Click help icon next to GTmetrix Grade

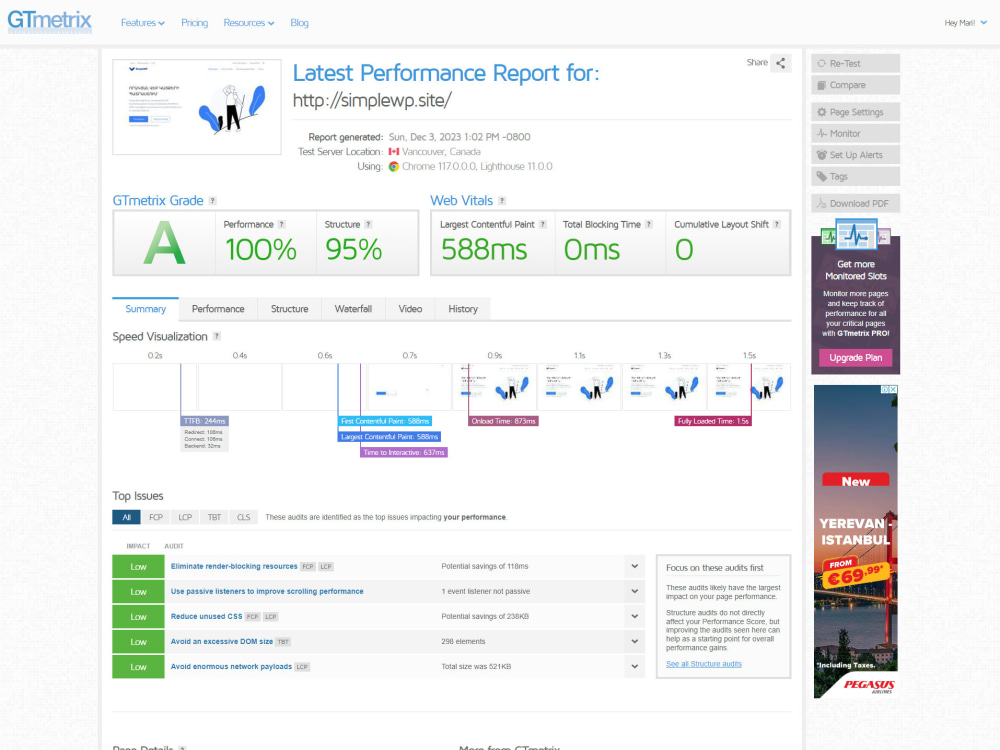212,201
